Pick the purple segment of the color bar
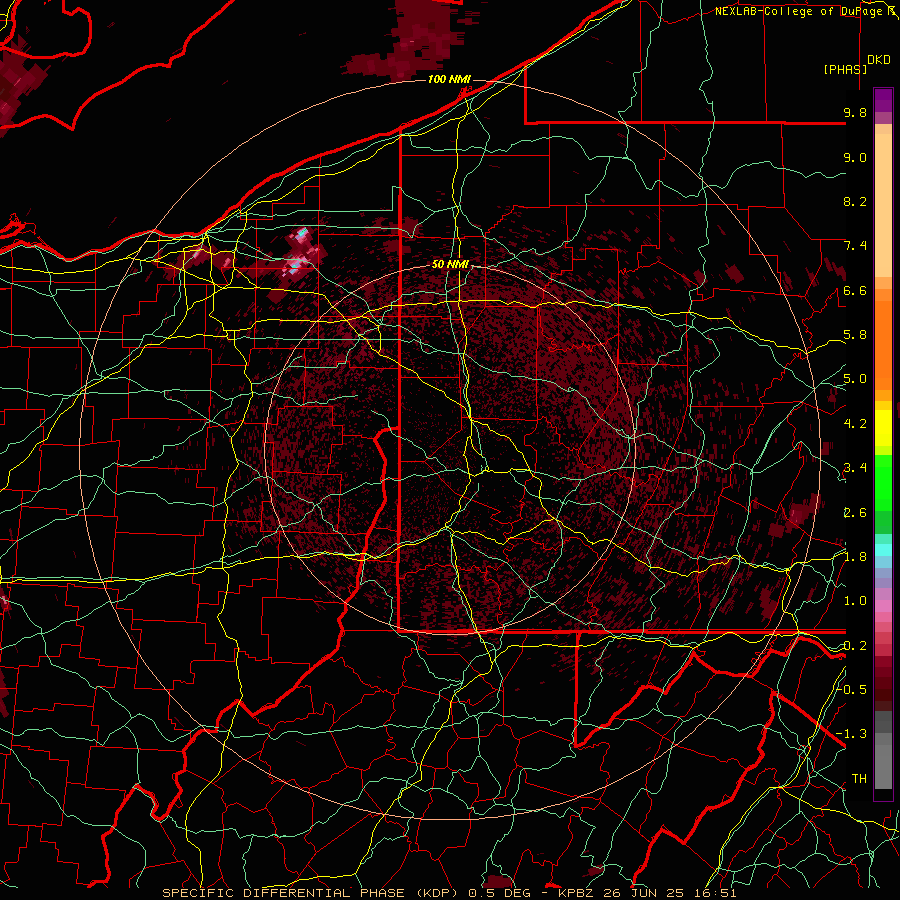 (x=883, y=100)
